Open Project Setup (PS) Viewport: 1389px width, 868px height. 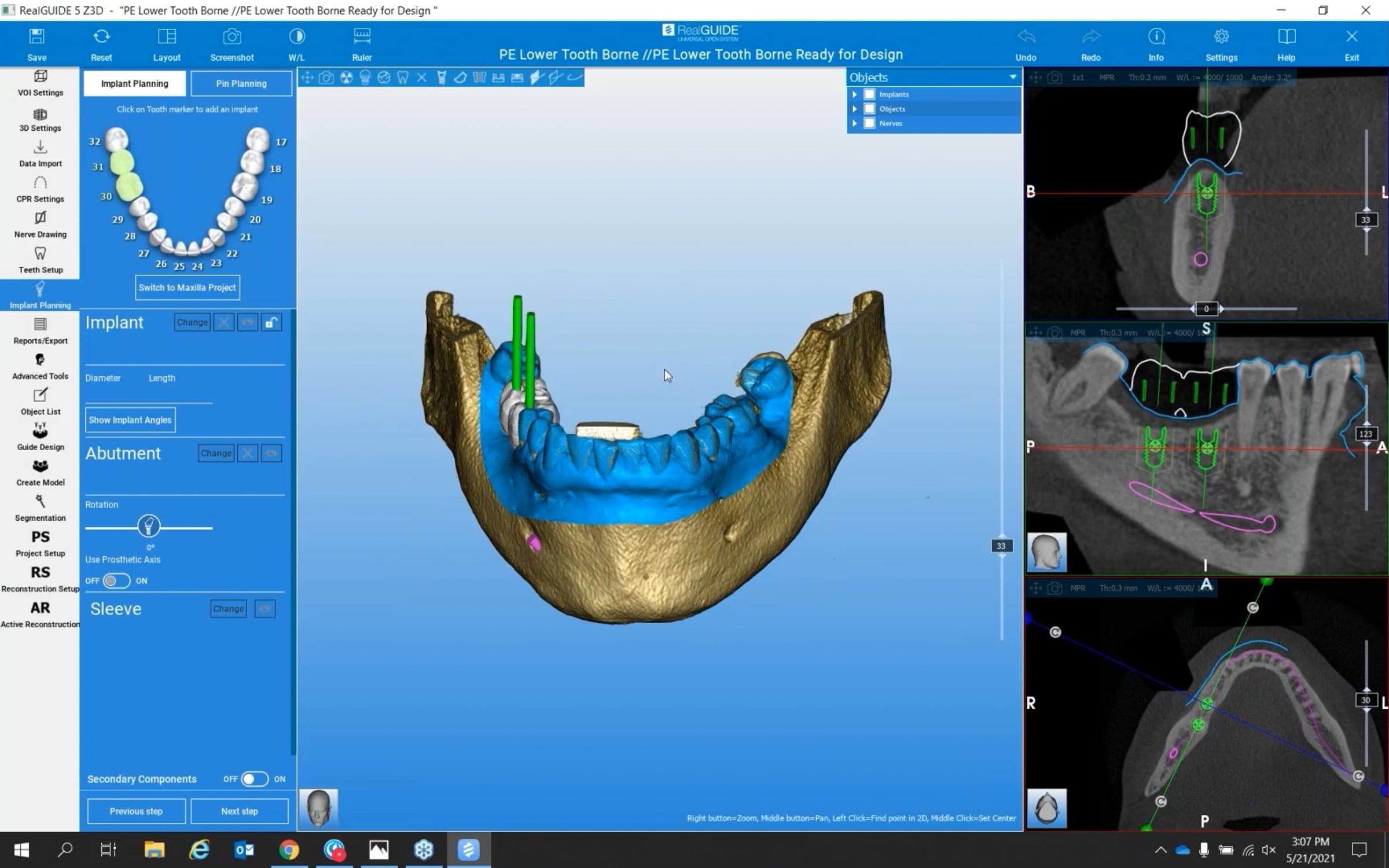coord(40,543)
